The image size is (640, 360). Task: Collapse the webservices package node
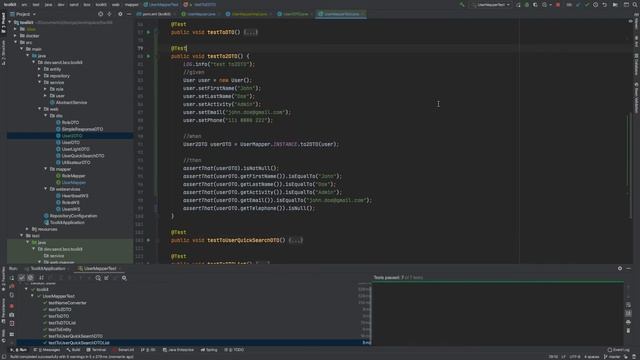point(46,189)
